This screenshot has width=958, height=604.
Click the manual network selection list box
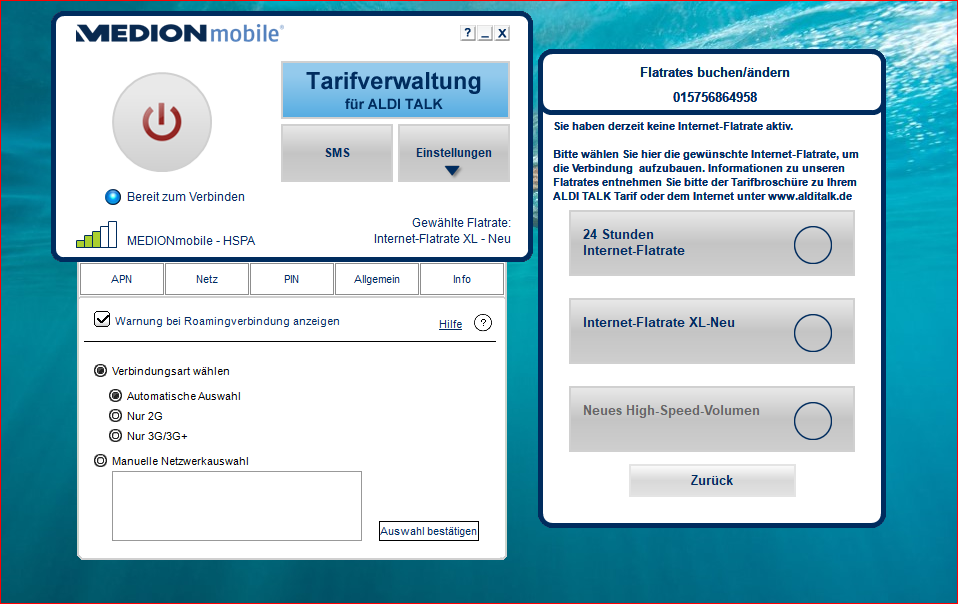236,506
